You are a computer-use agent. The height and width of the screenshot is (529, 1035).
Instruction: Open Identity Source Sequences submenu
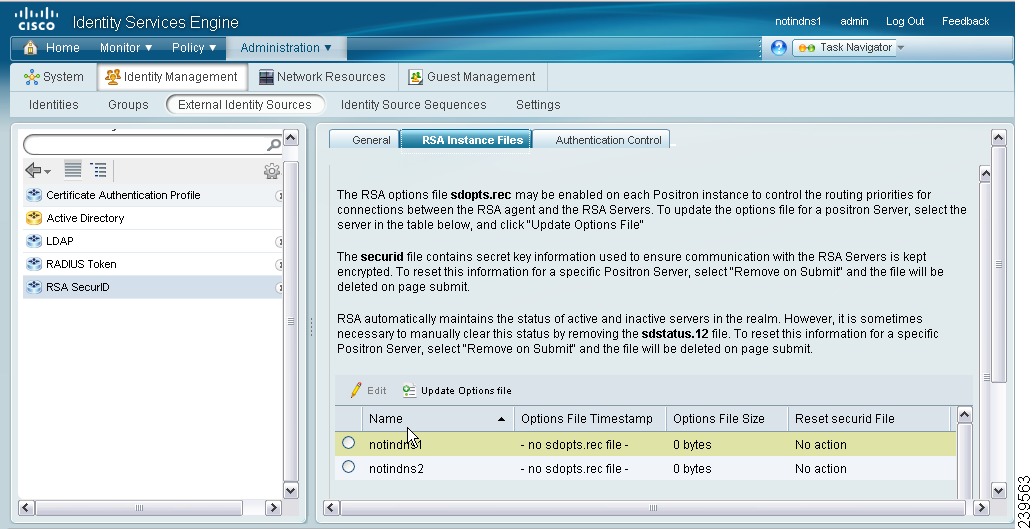click(x=413, y=104)
